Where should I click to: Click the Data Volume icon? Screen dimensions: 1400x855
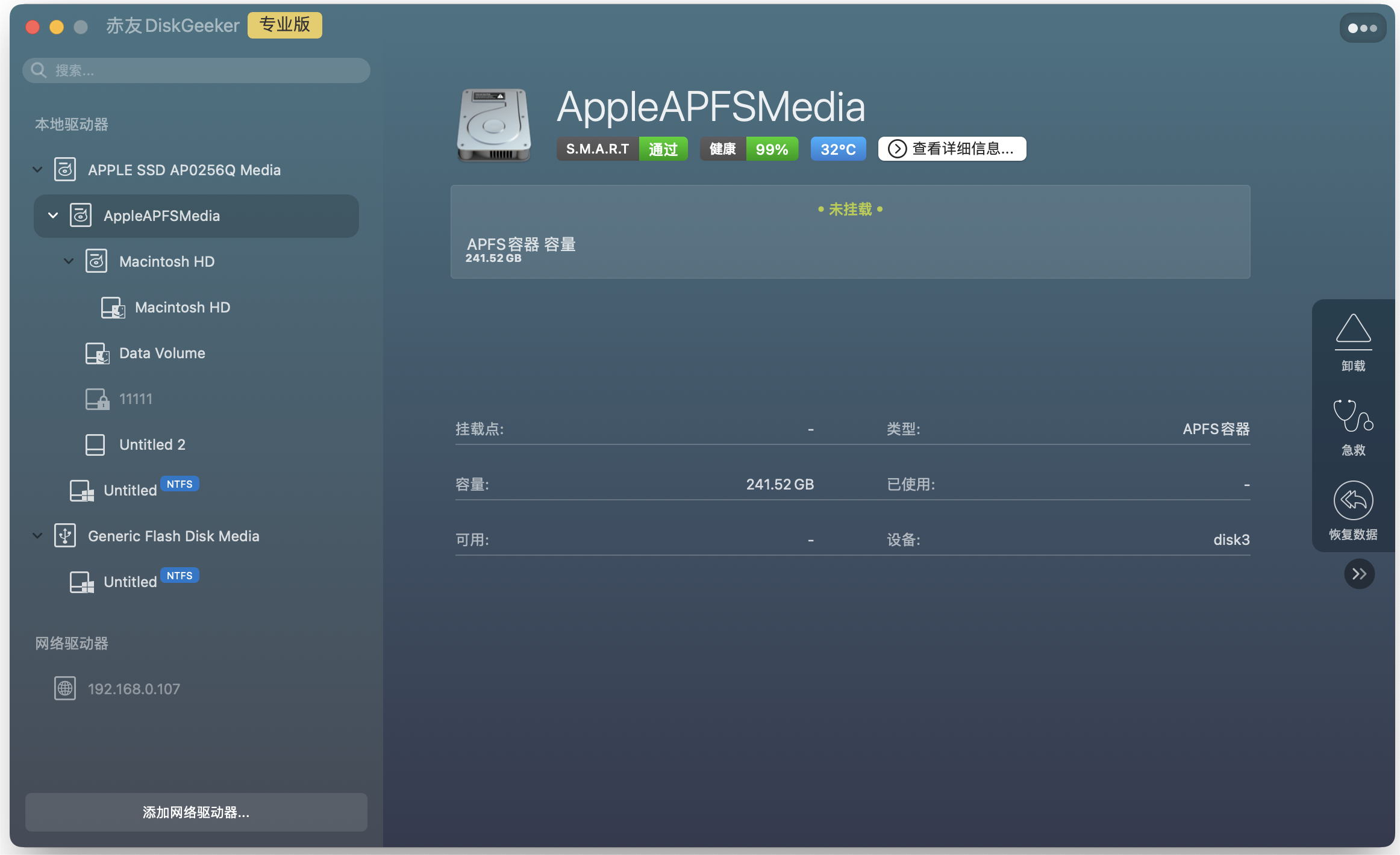(97, 353)
